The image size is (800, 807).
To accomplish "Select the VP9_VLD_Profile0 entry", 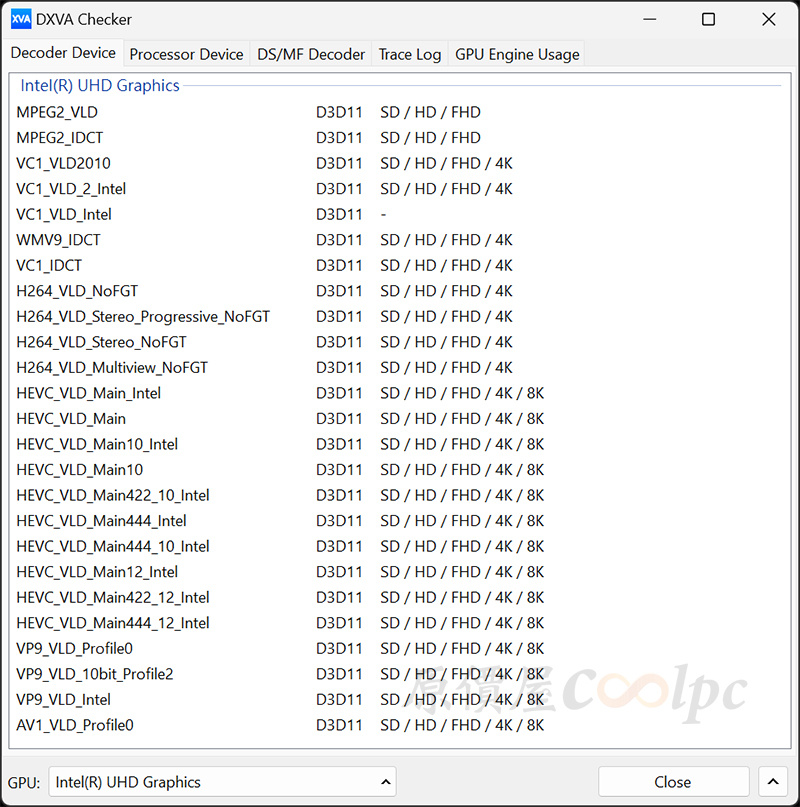I will click(x=399, y=648).
